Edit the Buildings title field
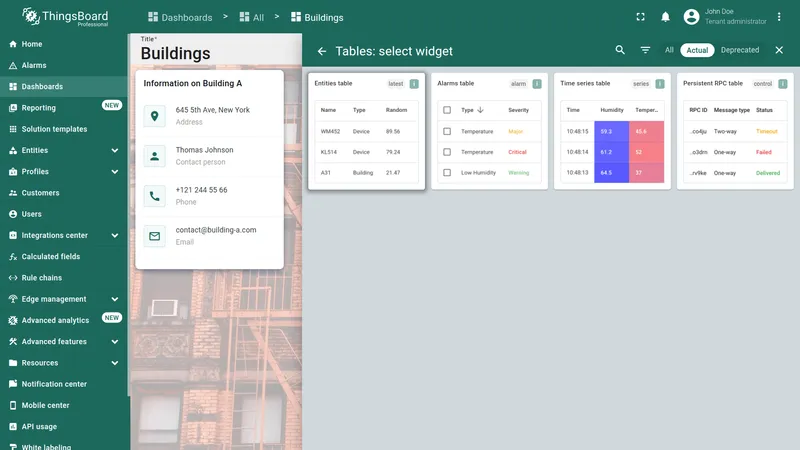This screenshot has height=450, width=800. tap(217, 50)
